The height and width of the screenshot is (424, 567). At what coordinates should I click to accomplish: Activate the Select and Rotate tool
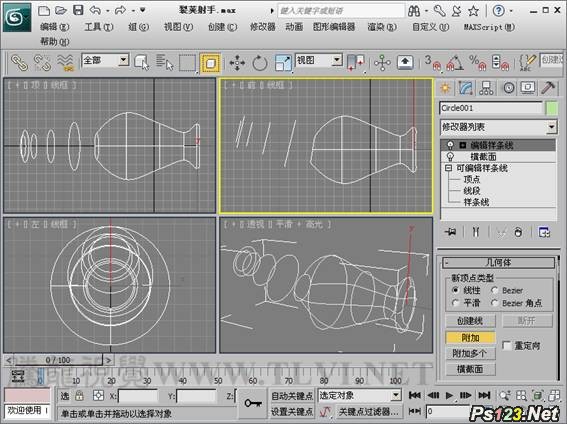click(260, 63)
